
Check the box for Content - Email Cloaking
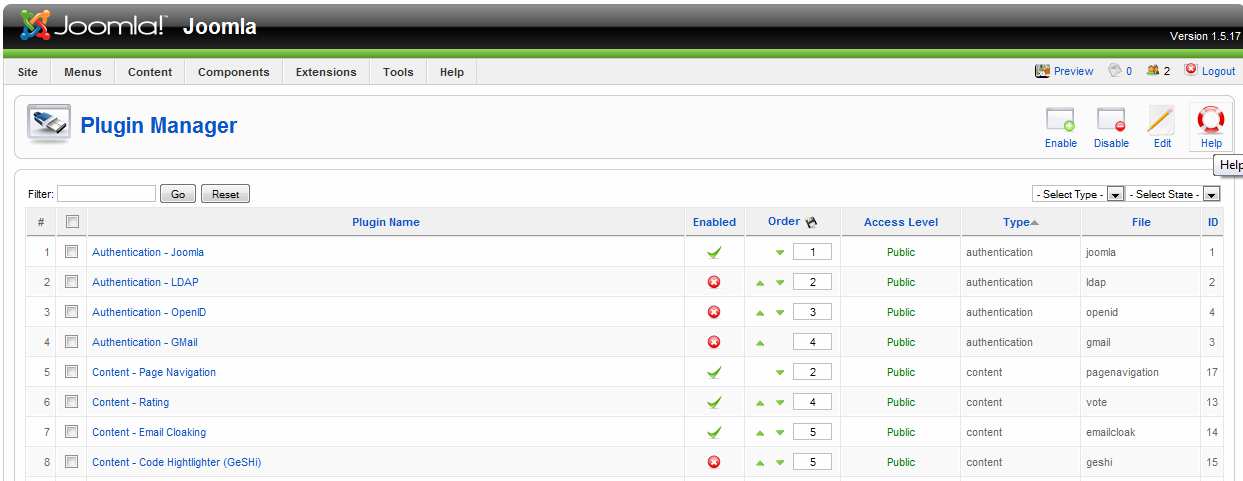point(71,432)
